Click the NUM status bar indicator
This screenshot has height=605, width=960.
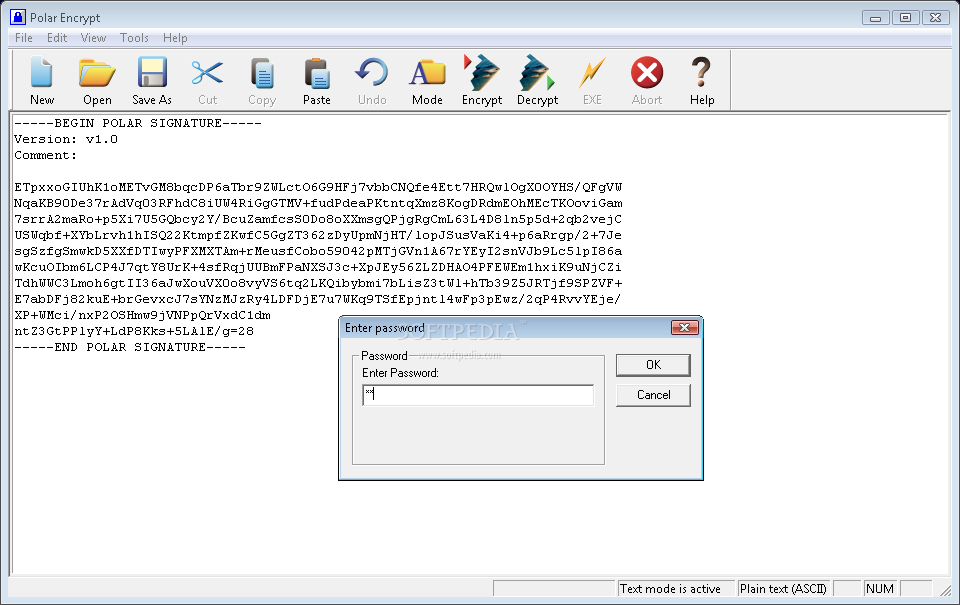880,588
